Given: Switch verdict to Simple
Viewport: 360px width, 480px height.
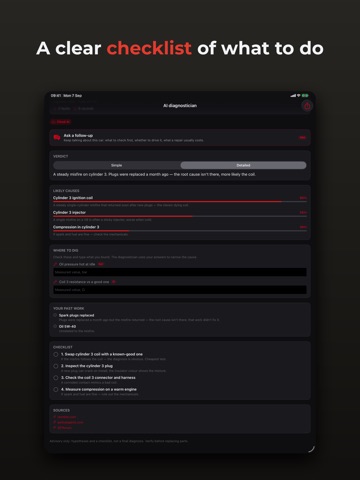Looking at the screenshot, I should click(117, 165).
